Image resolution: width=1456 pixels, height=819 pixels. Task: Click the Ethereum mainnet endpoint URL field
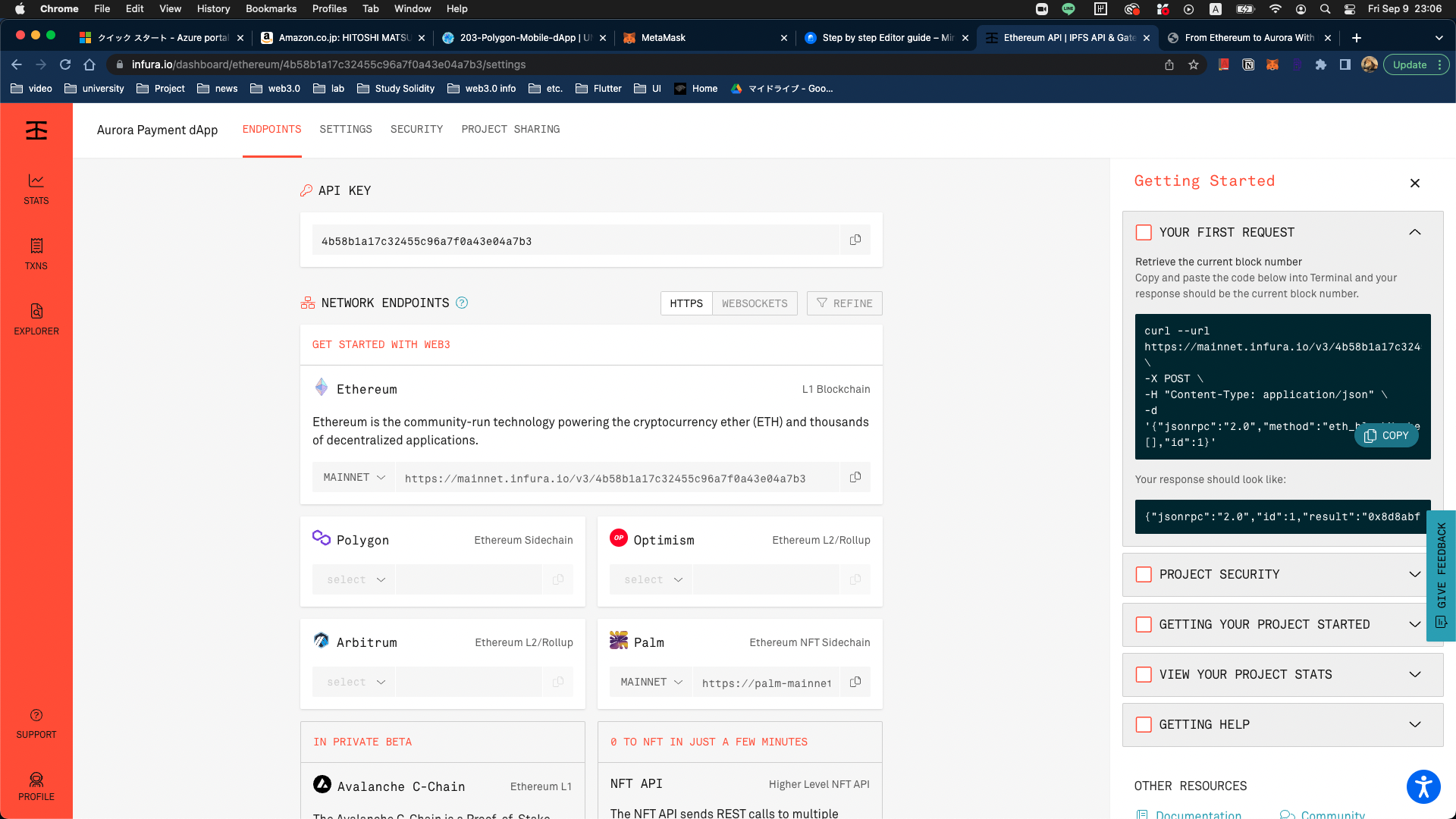click(617, 478)
